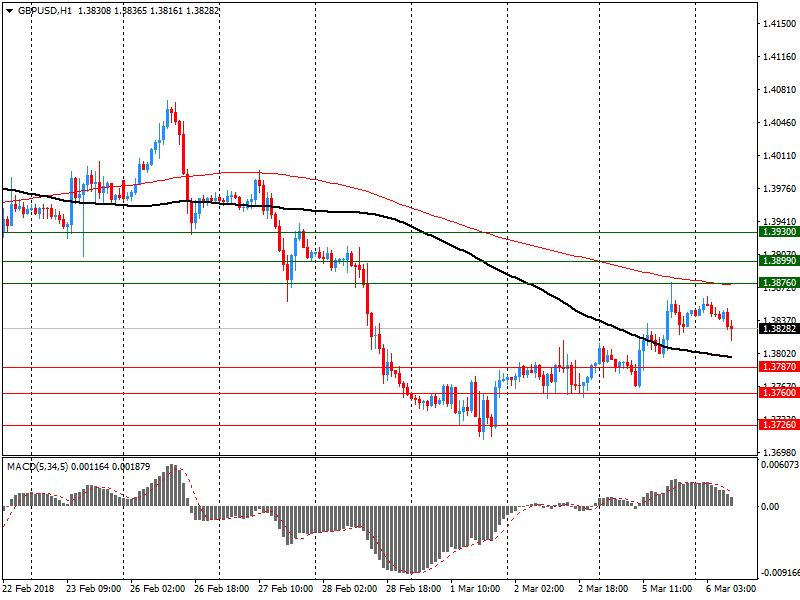Click the 1.36980 price scale value

point(779,453)
